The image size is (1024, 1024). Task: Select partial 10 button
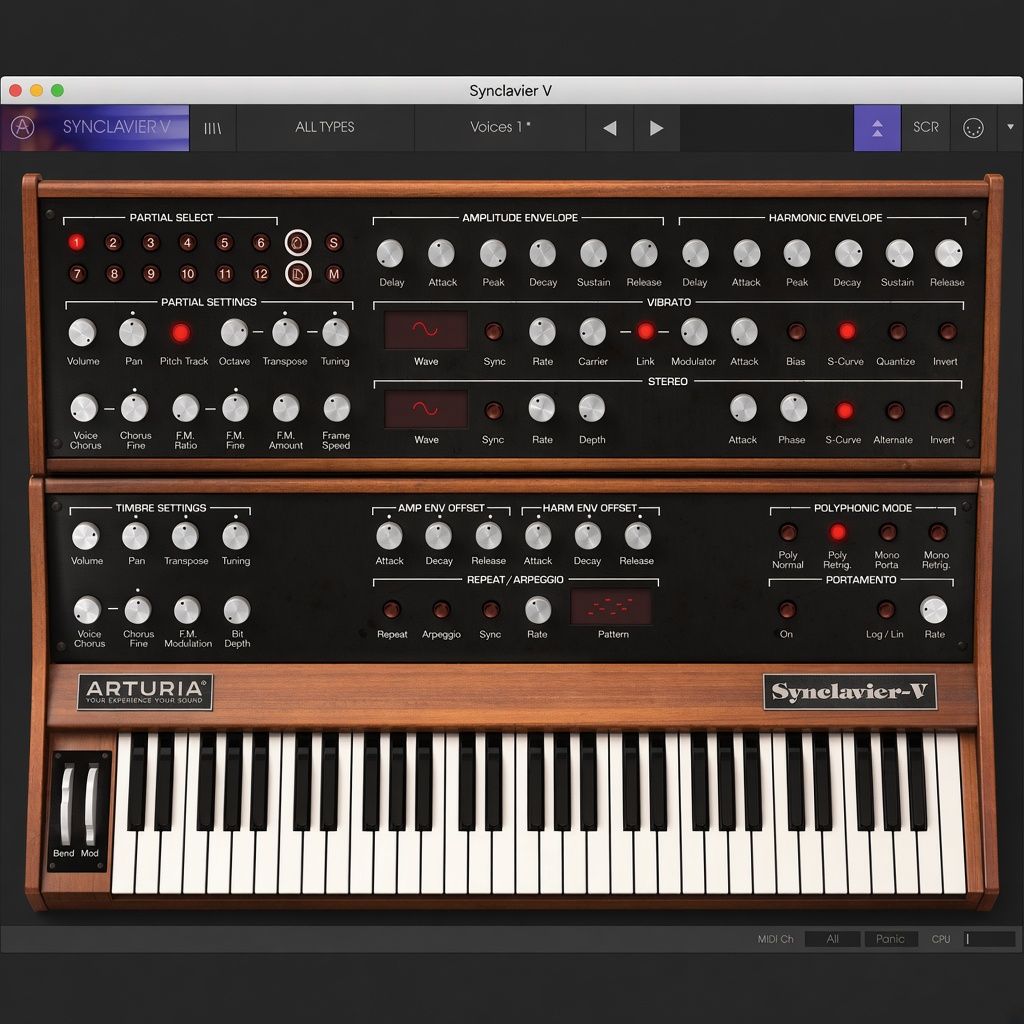(187, 274)
